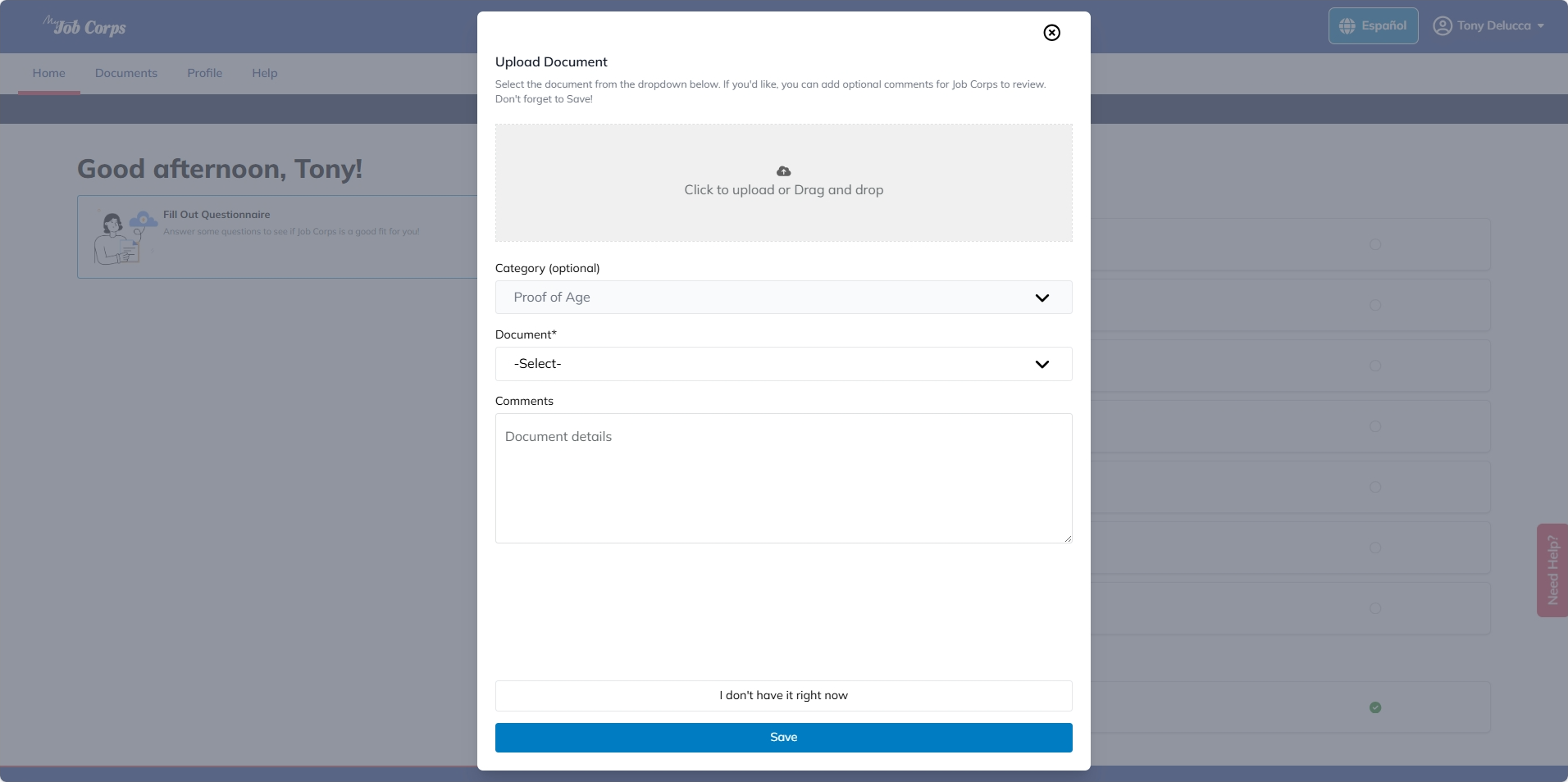1568x782 pixels.
Task: Open the Fill Out Questionnaire card
Action: click(x=278, y=237)
